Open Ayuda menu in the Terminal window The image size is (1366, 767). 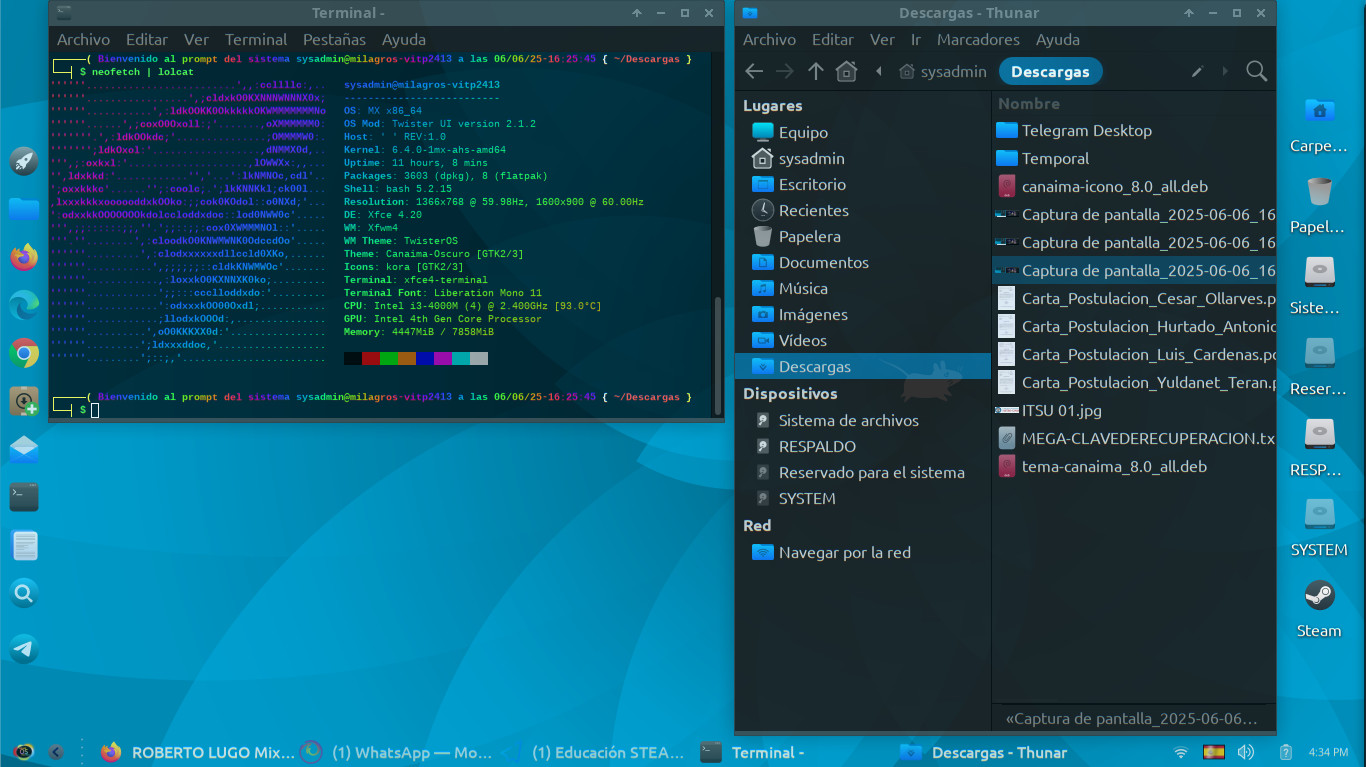tap(404, 40)
